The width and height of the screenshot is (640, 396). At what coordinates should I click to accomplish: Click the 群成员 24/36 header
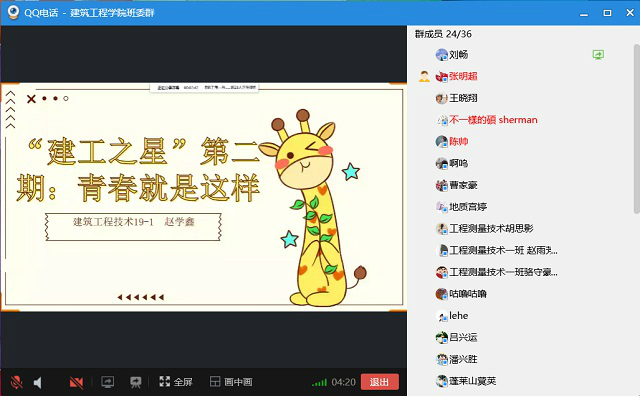(443, 34)
